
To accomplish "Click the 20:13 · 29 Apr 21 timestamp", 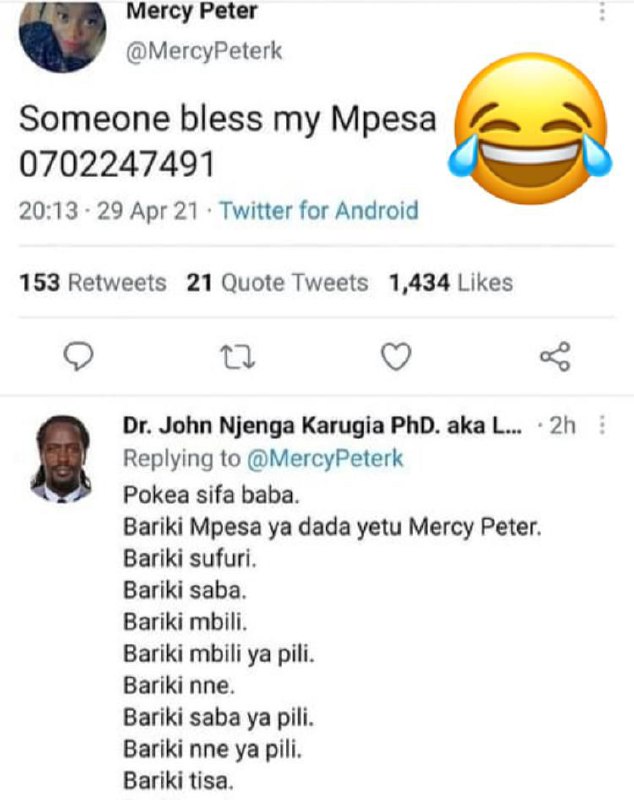I will point(108,211).
